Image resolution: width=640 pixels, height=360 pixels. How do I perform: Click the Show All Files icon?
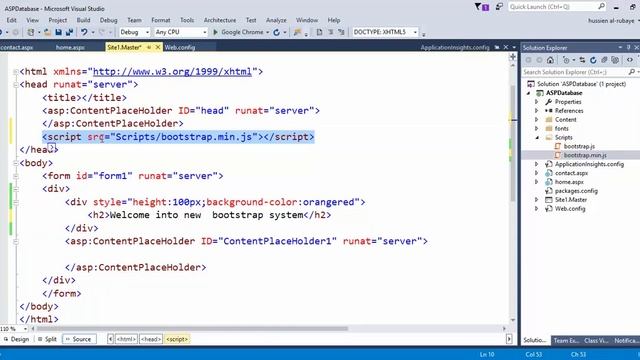[615, 60]
